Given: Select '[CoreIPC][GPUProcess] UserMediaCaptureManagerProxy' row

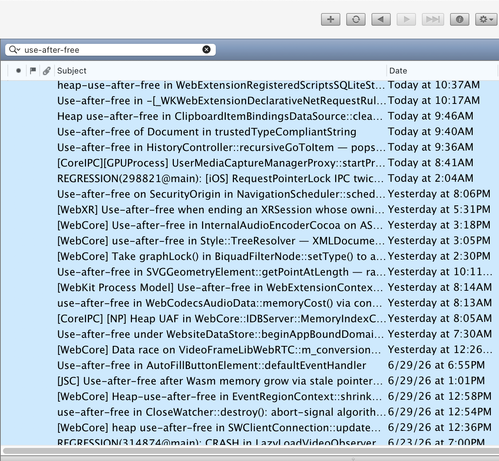Looking at the screenshot, I should 249,163.
